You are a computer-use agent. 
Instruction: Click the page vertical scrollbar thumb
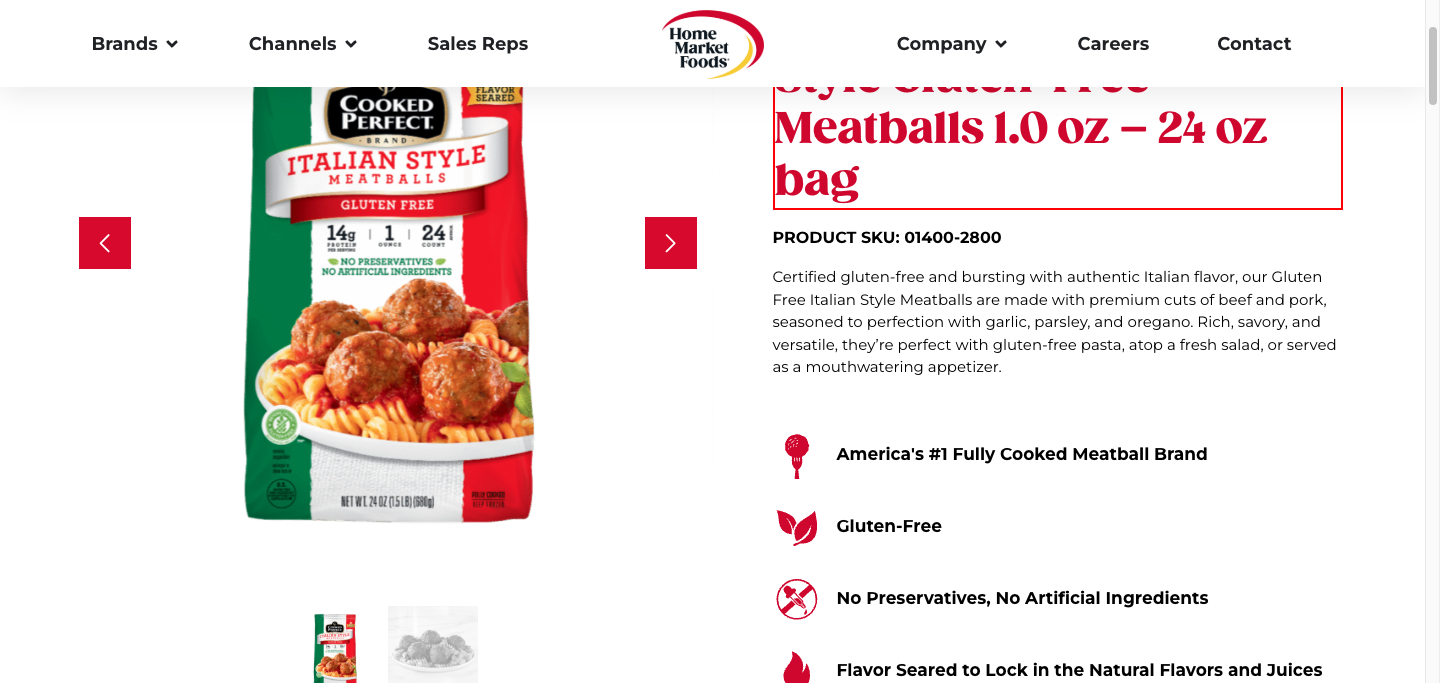click(x=1433, y=64)
